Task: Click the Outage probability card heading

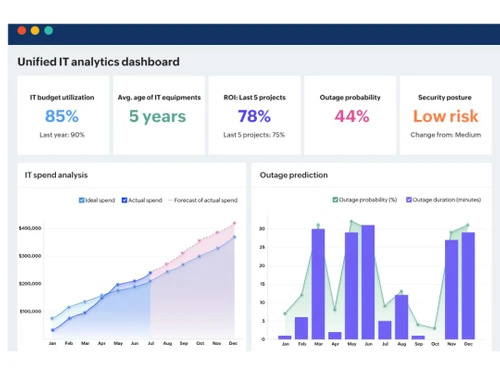Action: point(350,97)
